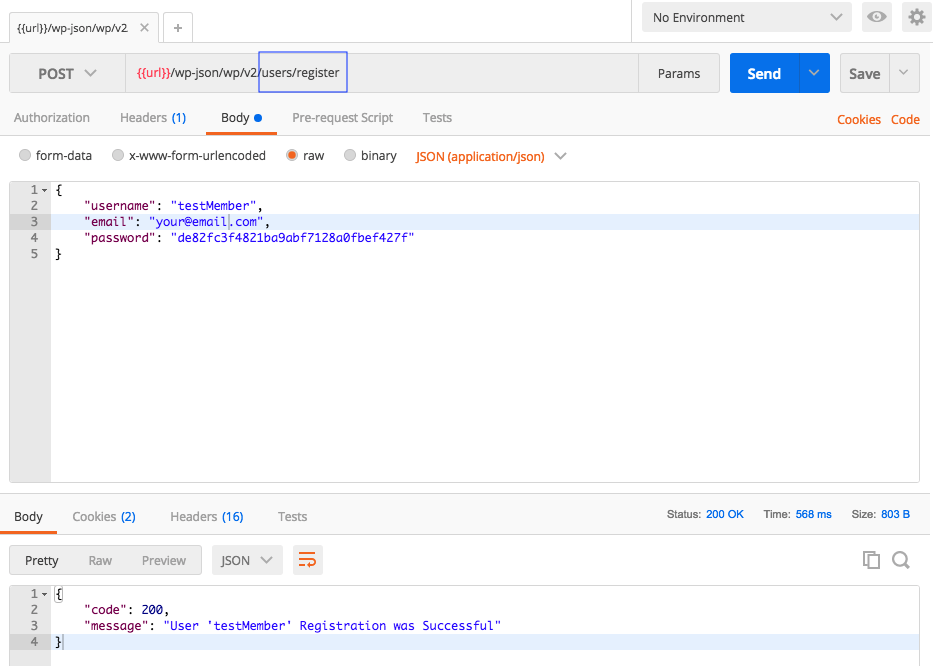Select the form-data body type
933x666 pixels.
tap(25, 155)
